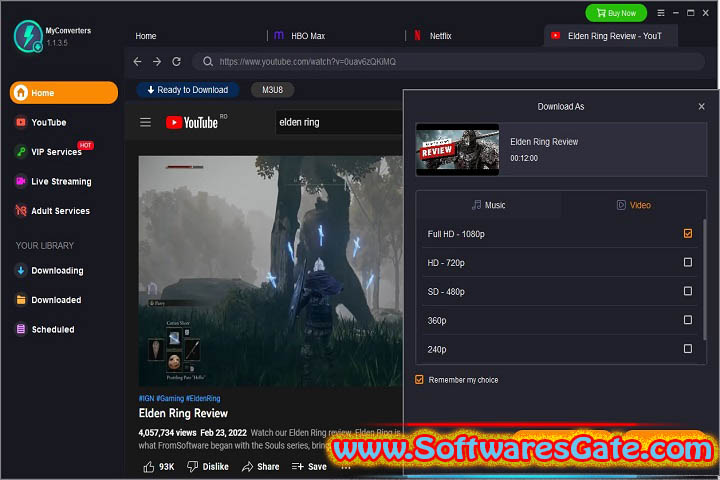Click the Buy Now button

(616, 13)
